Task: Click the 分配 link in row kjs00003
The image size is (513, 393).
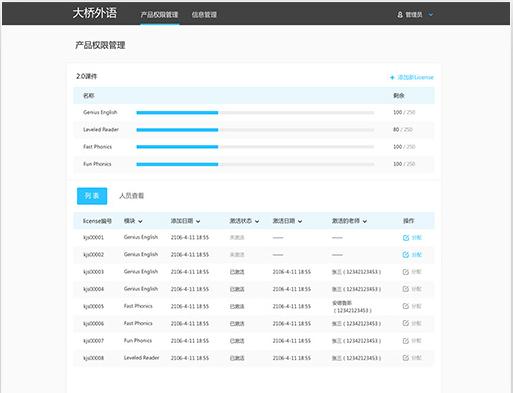Action: pyautogui.click(x=417, y=272)
